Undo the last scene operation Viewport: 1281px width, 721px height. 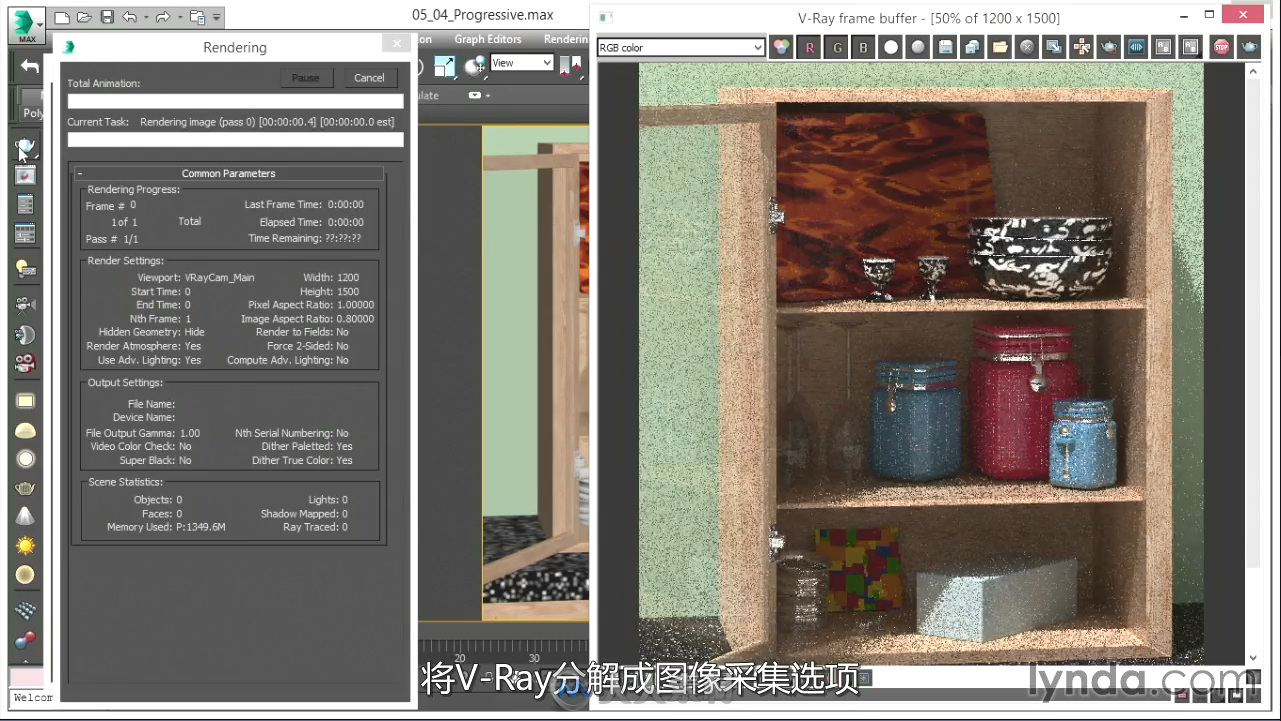click(x=129, y=17)
